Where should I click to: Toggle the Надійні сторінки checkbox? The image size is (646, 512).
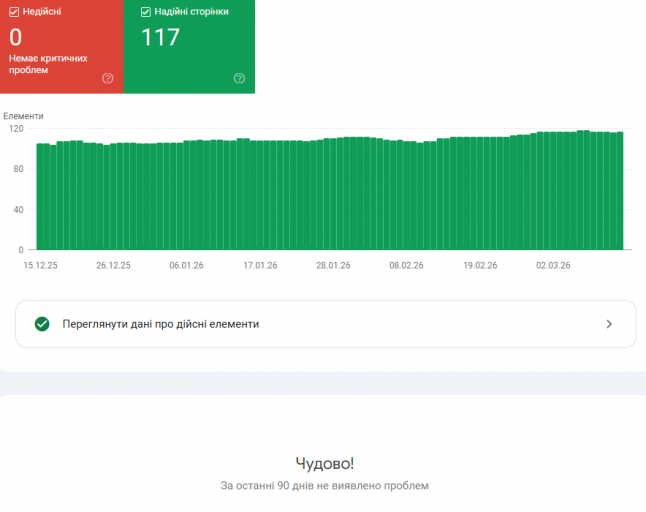tap(145, 12)
